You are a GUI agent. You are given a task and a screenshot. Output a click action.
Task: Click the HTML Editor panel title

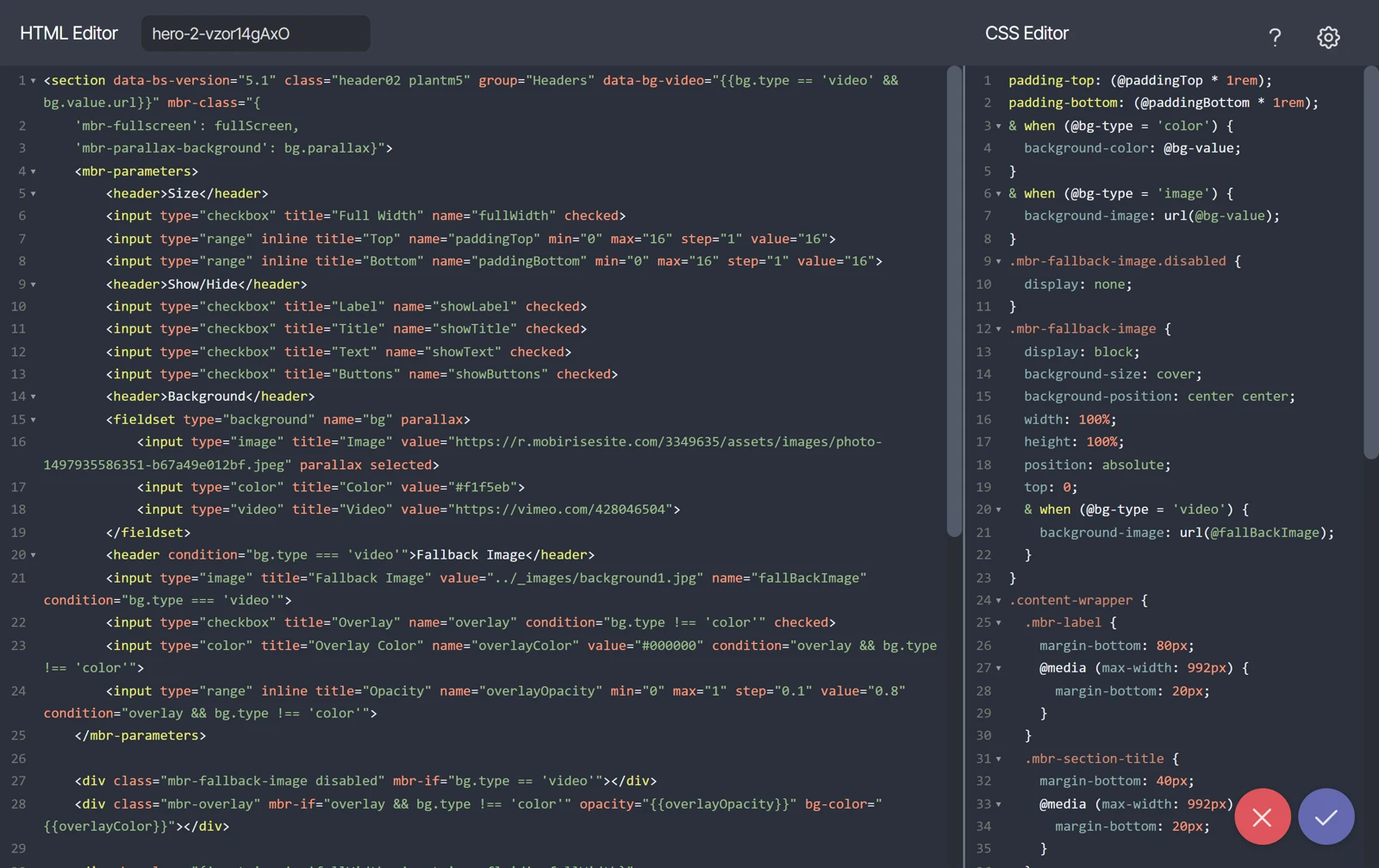tap(69, 34)
